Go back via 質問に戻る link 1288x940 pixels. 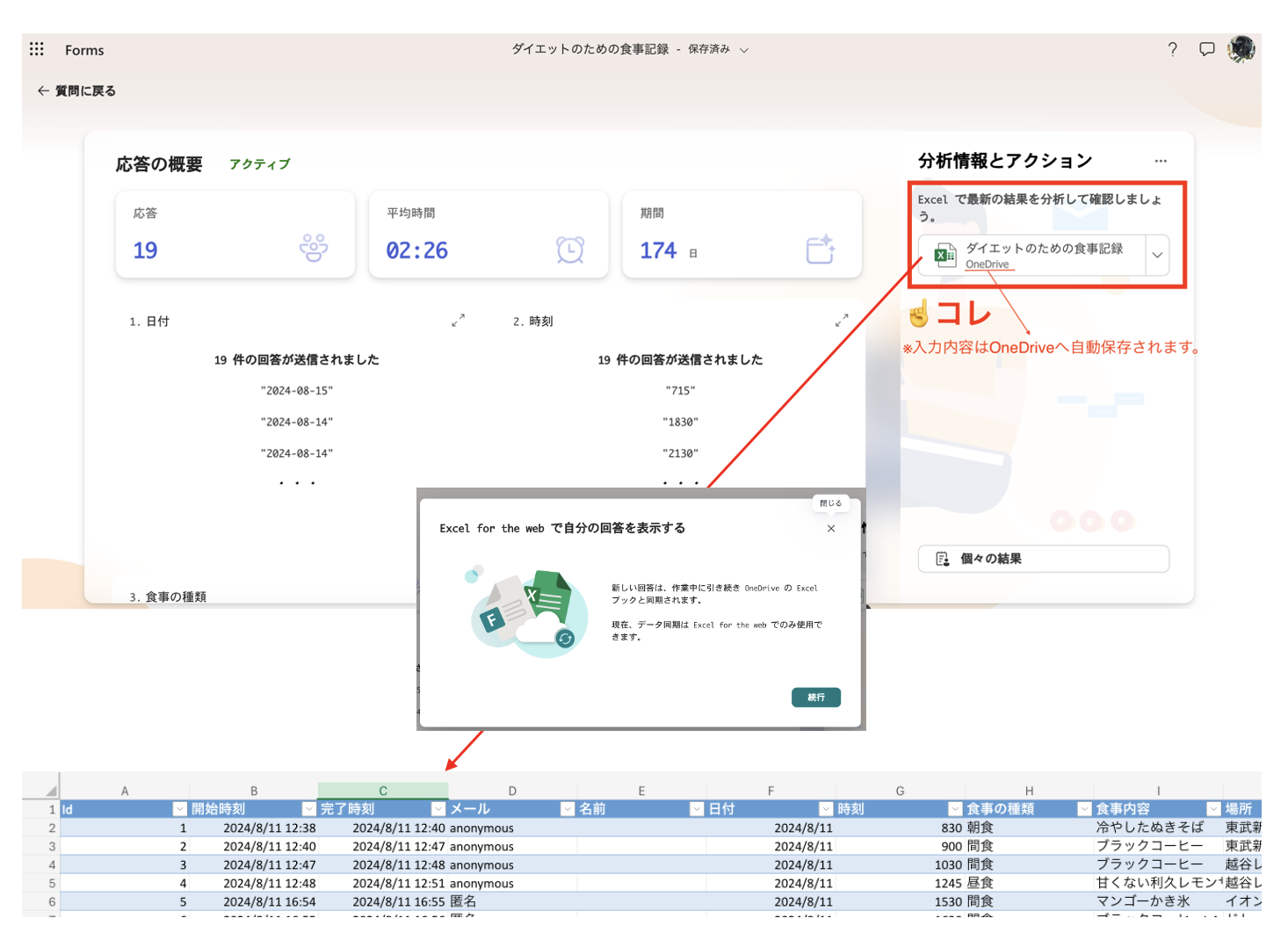pos(76,90)
